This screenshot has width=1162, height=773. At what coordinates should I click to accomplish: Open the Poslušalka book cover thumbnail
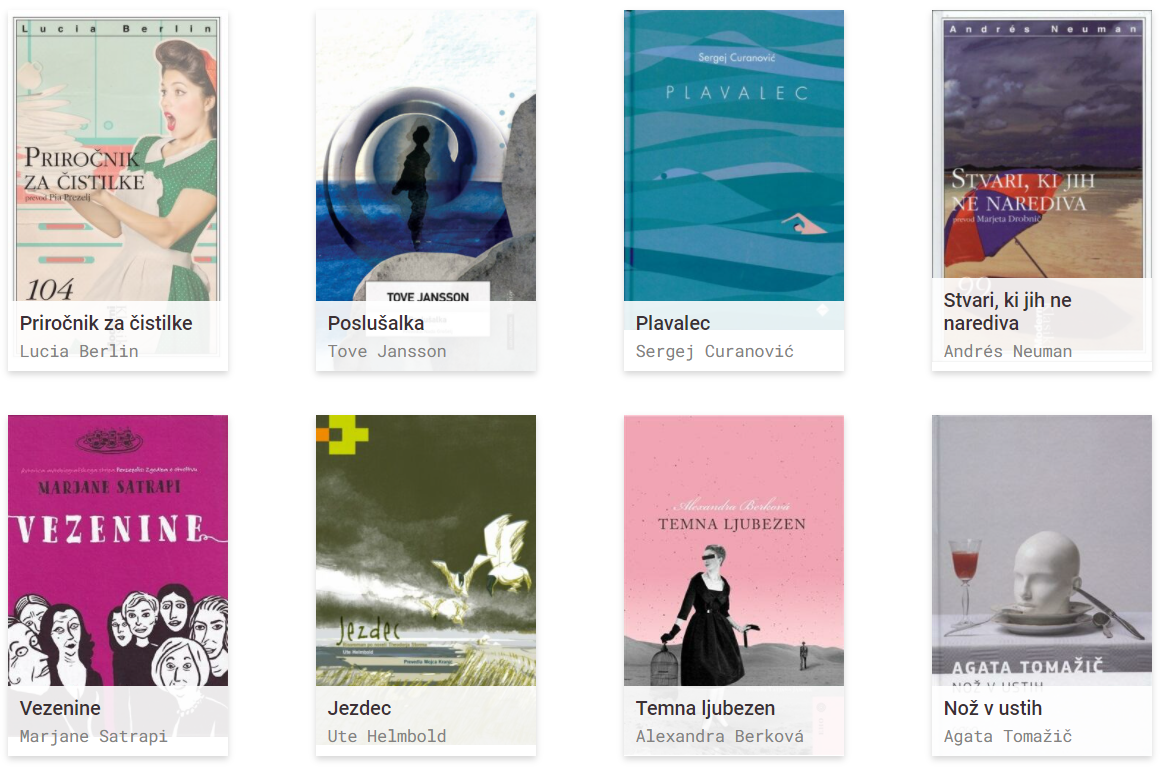click(x=426, y=156)
